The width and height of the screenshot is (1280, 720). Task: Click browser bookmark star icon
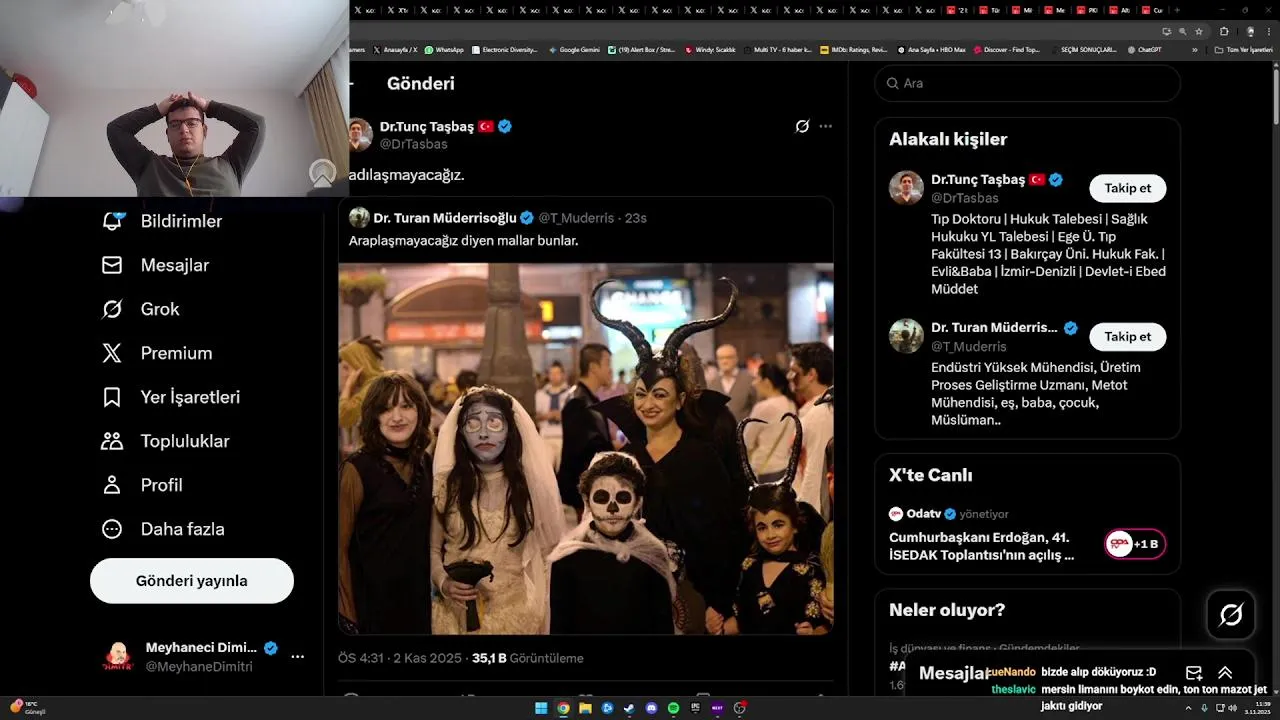point(1199,31)
